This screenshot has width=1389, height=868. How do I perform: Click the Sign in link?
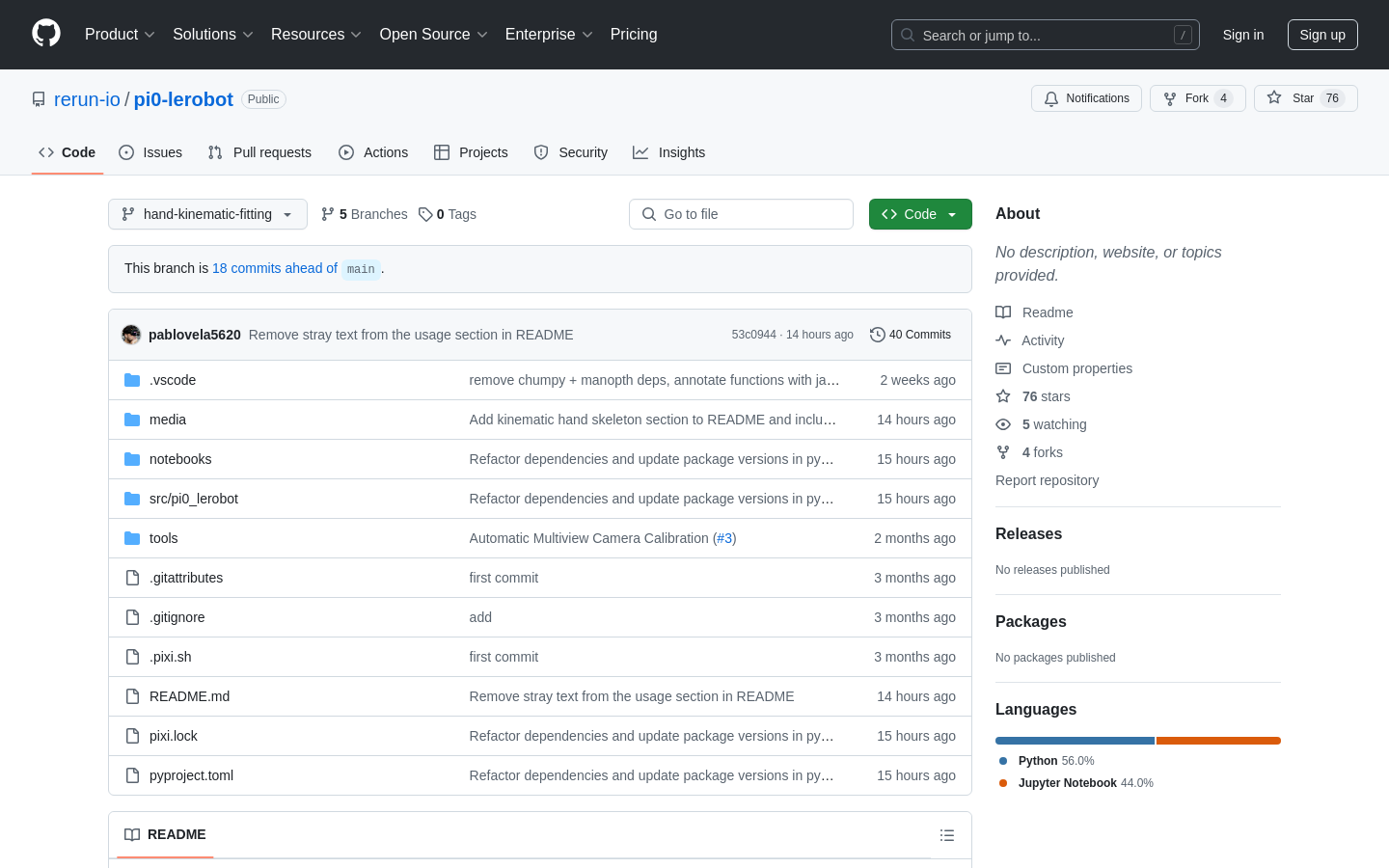pos(1243,35)
